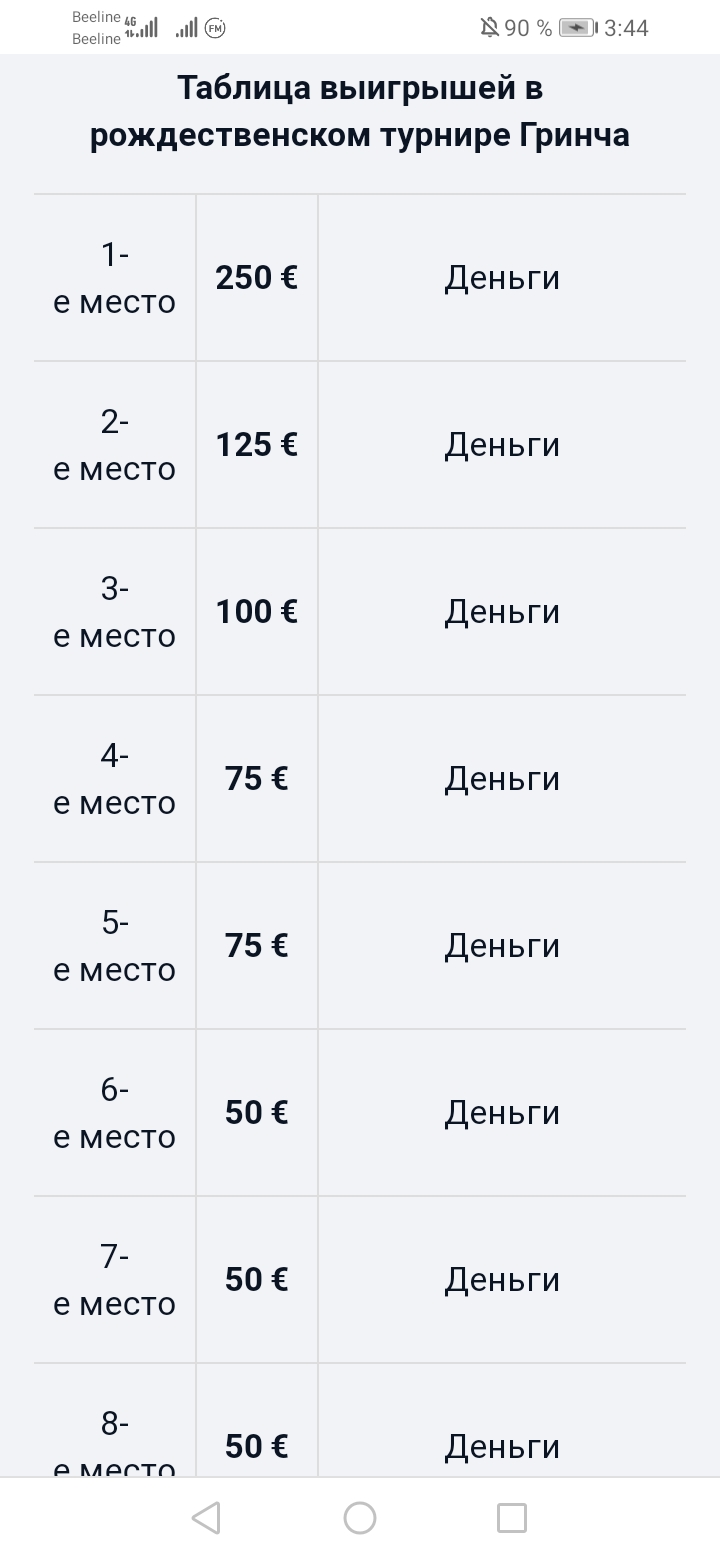Tap the 4G signal strength icon
The height and width of the screenshot is (1560, 720).
tap(141, 27)
